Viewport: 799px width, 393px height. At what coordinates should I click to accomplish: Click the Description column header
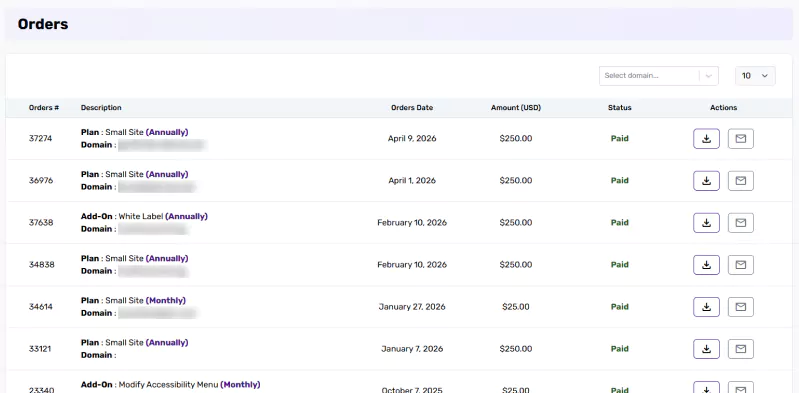(x=101, y=108)
